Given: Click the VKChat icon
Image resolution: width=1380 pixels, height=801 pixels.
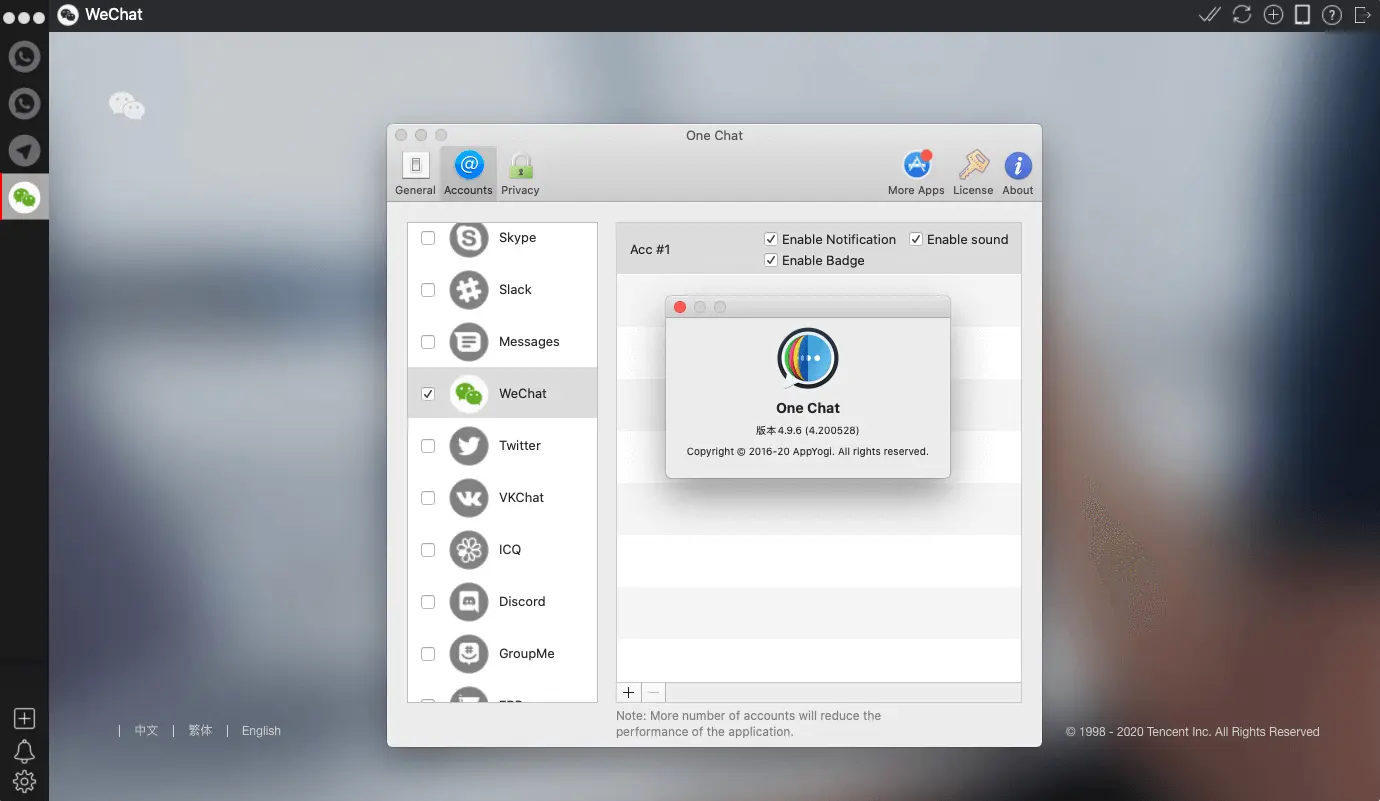Looking at the screenshot, I should click(468, 498).
